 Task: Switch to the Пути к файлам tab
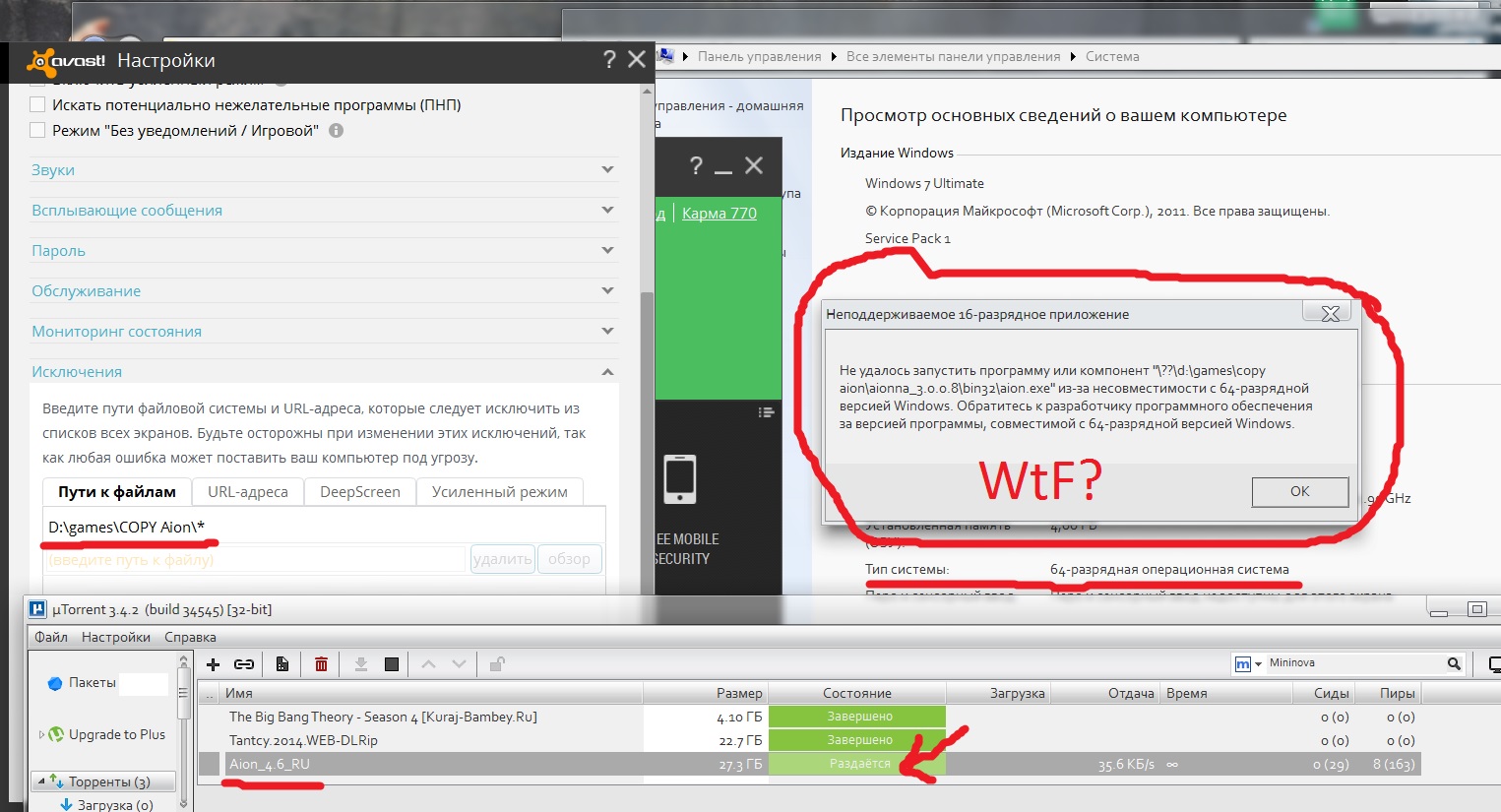(117, 491)
